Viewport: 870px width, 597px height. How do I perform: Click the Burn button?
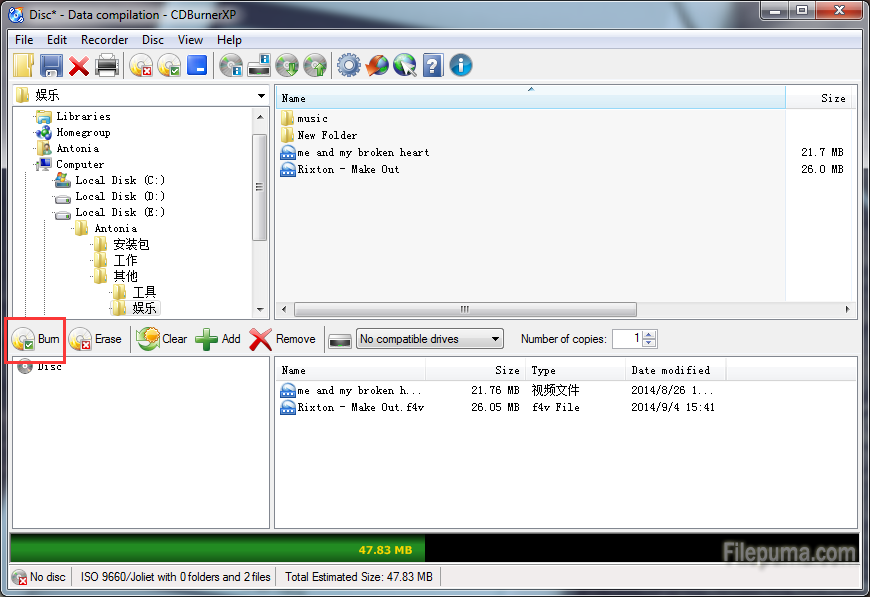coord(37,339)
